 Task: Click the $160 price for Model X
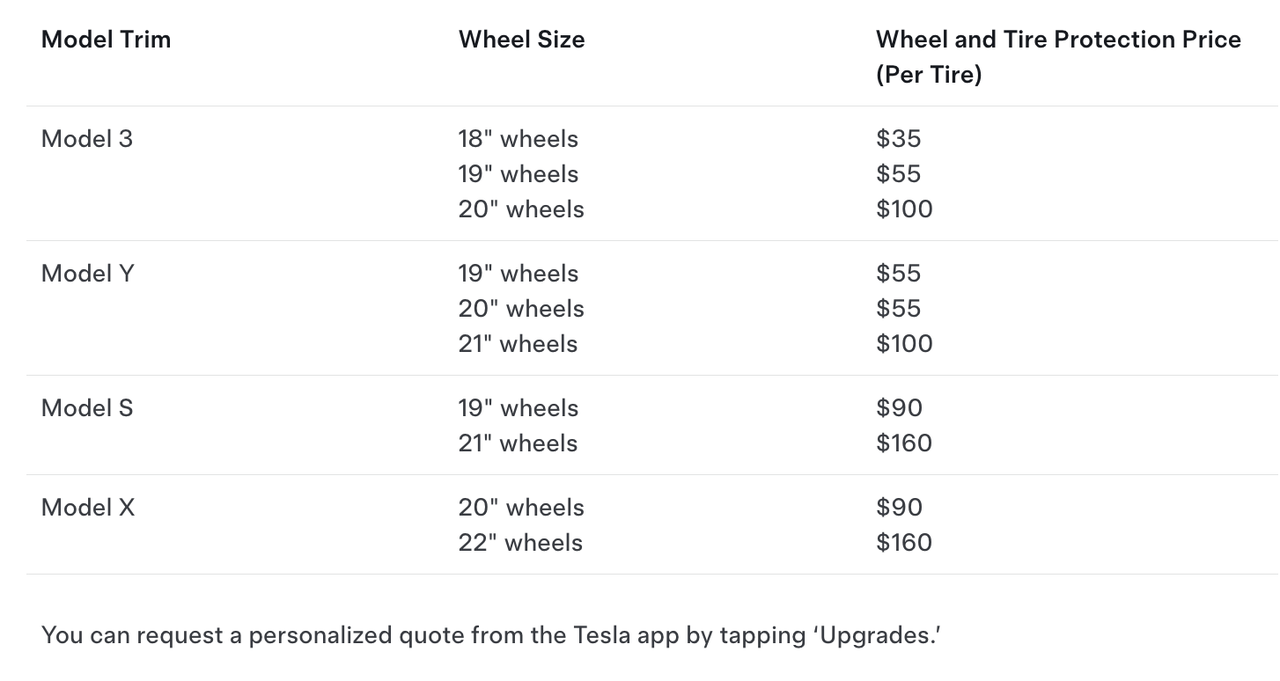(904, 543)
